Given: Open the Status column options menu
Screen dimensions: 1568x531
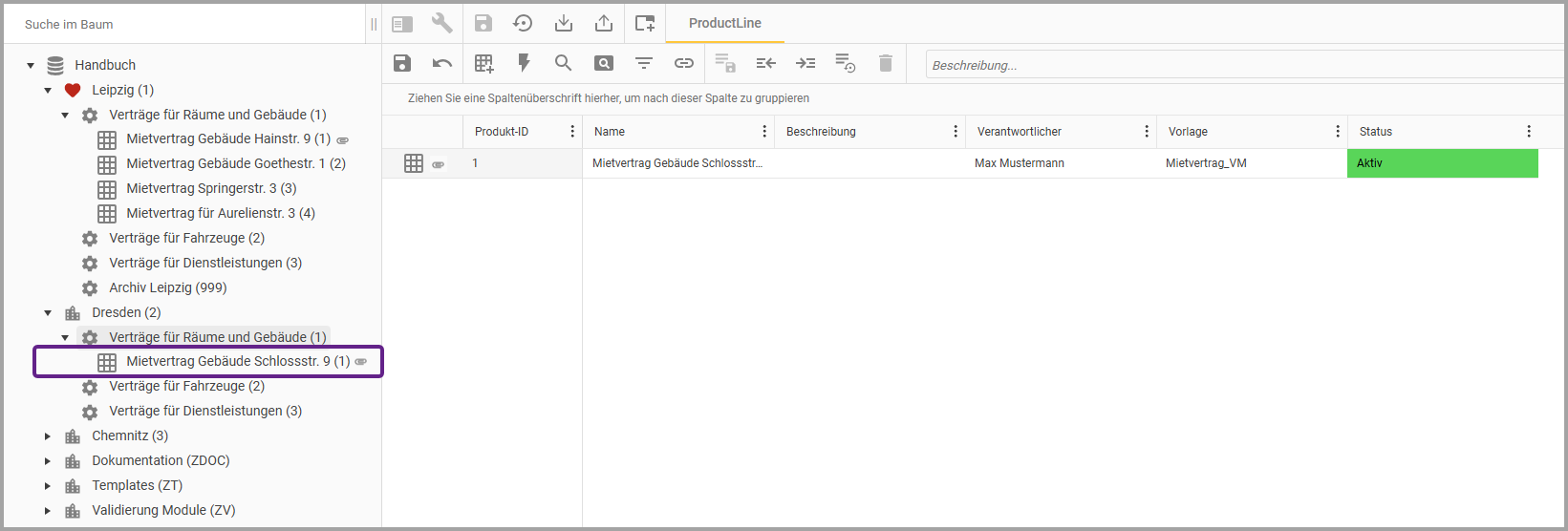Looking at the screenshot, I should pos(1529,132).
